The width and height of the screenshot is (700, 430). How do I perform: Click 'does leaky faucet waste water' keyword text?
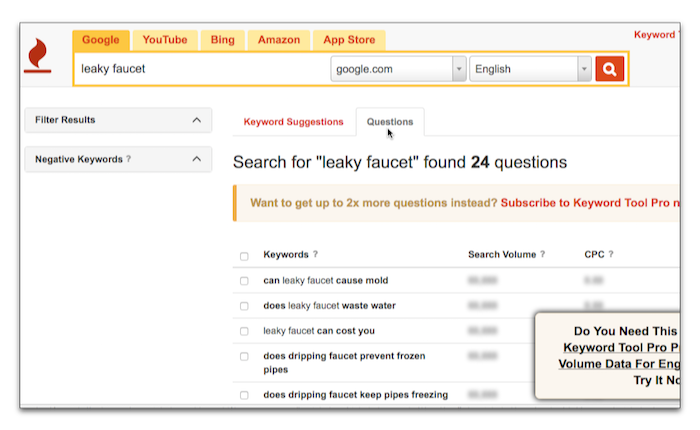point(329,306)
